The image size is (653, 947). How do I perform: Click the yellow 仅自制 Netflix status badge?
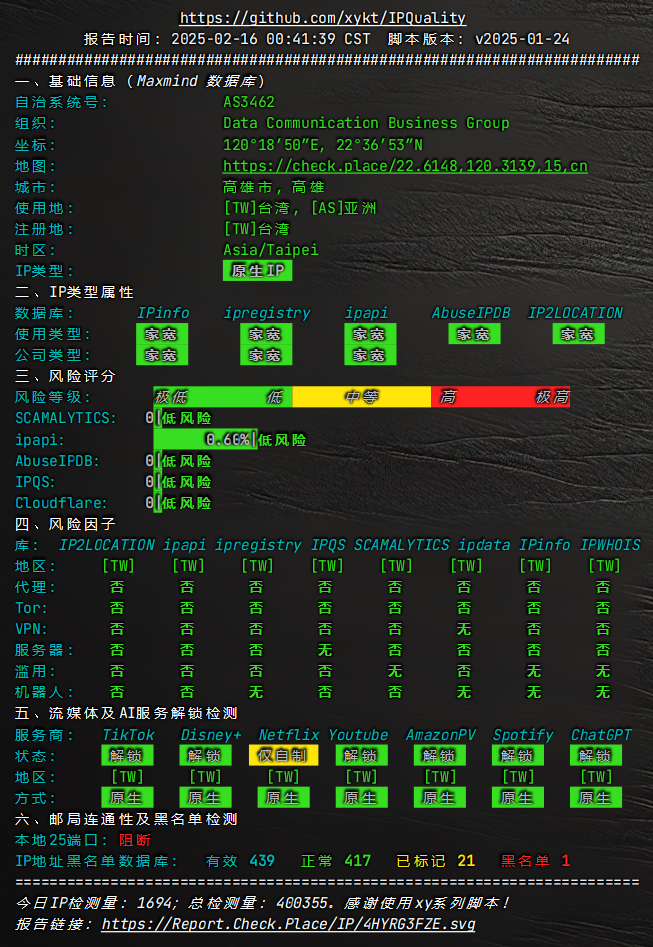click(x=283, y=755)
